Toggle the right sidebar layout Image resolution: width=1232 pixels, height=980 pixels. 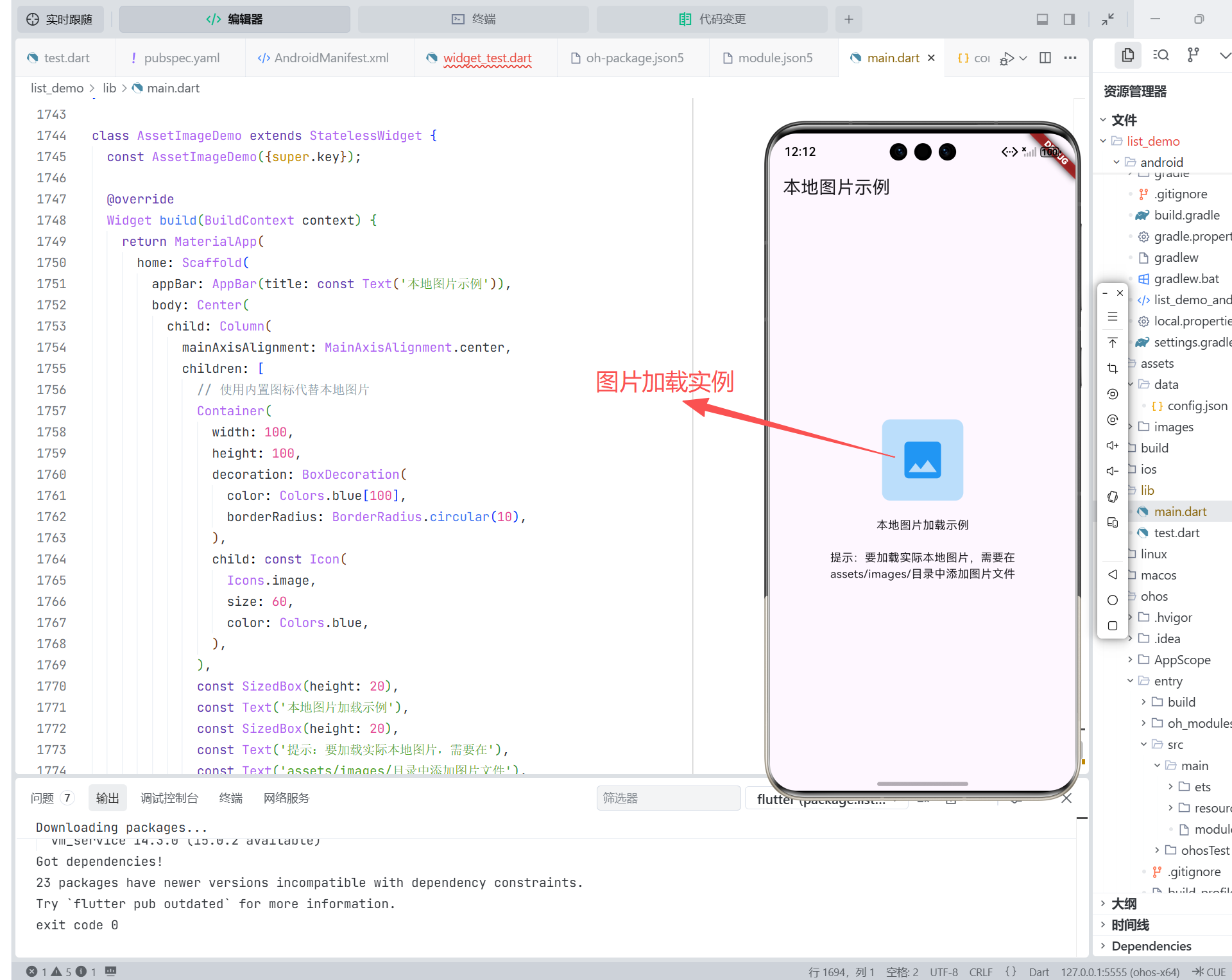click(1069, 19)
